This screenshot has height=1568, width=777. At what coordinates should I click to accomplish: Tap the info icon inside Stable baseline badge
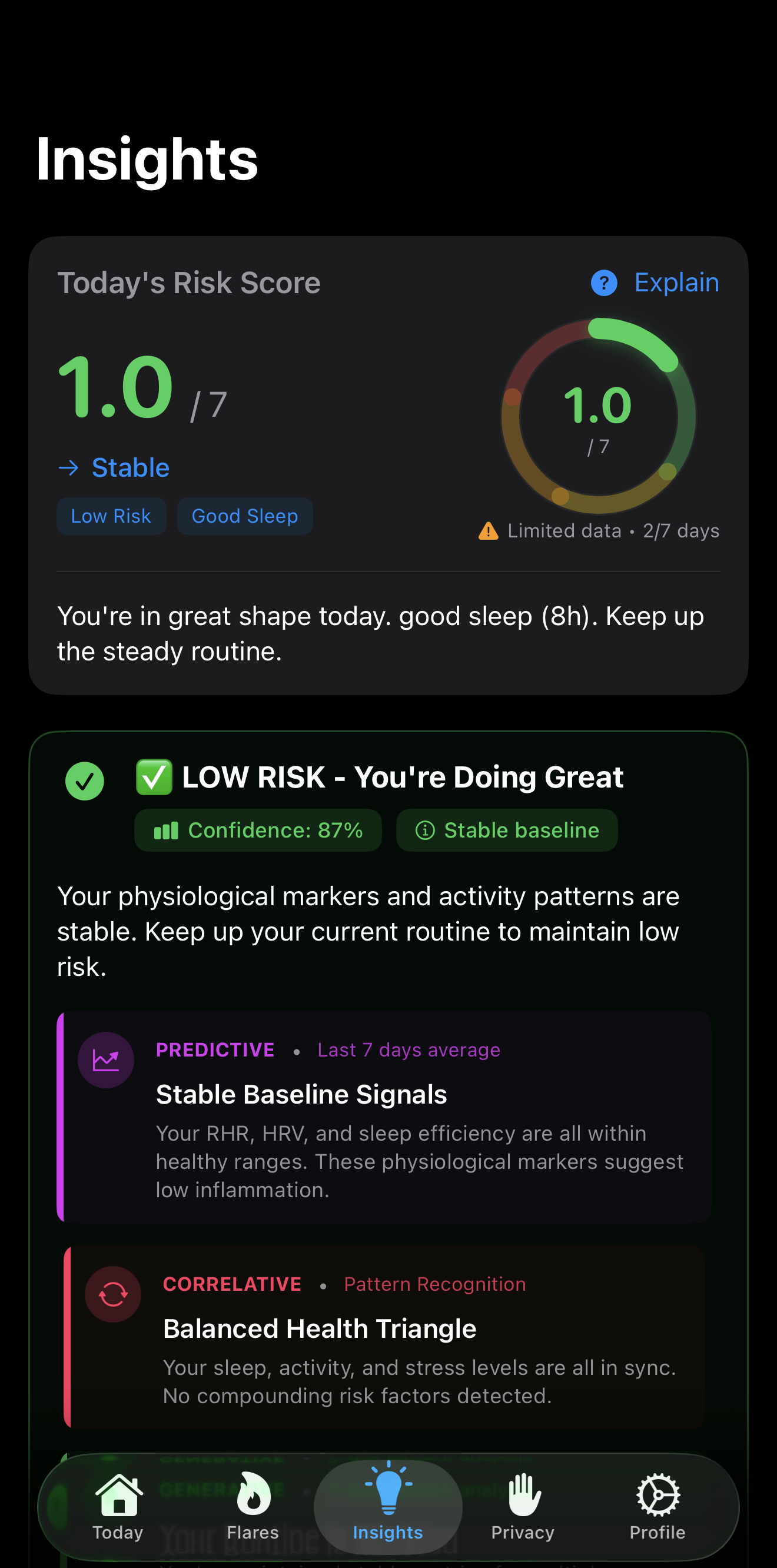[426, 830]
